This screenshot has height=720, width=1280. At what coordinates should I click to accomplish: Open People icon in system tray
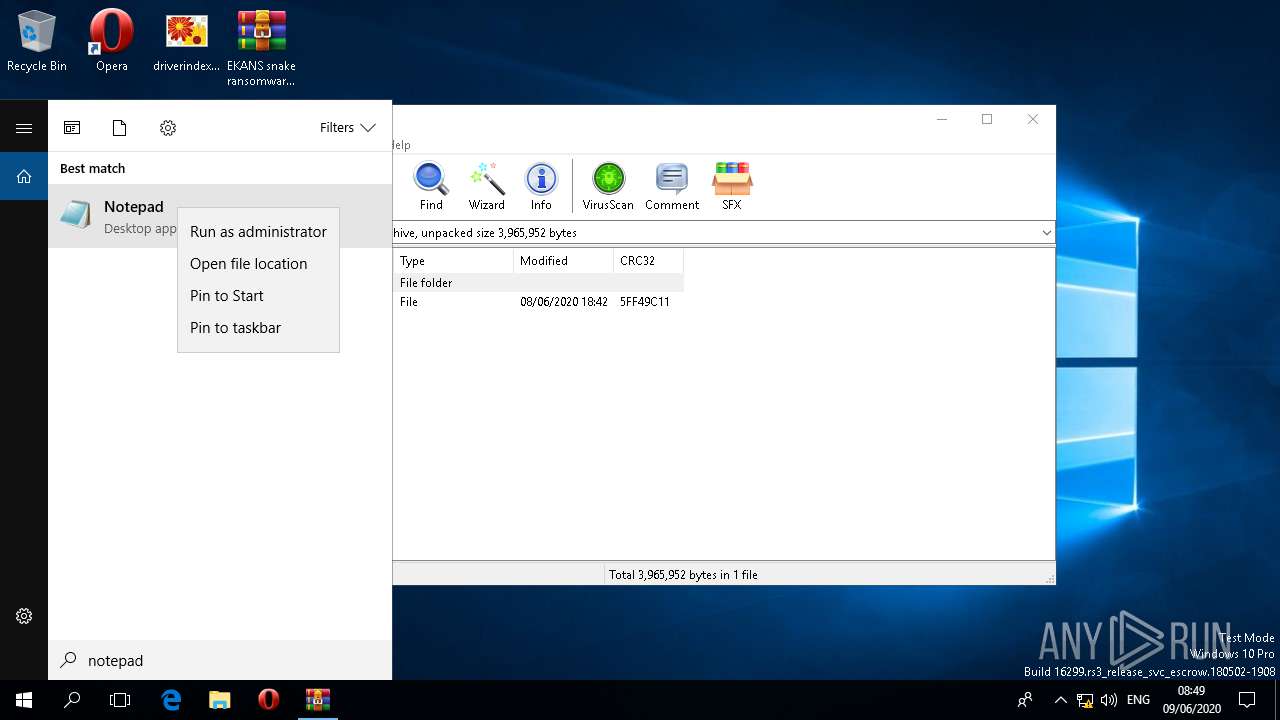tap(1025, 700)
